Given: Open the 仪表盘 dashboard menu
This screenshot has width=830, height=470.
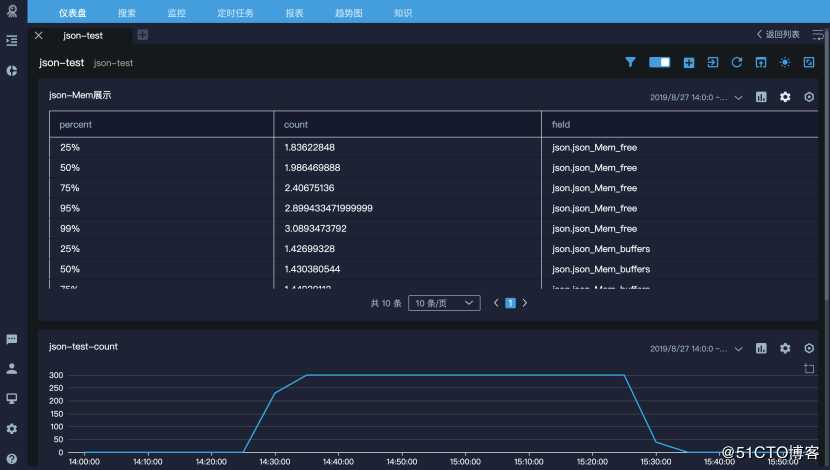Looking at the screenshot, I should [x=73, y=13].
